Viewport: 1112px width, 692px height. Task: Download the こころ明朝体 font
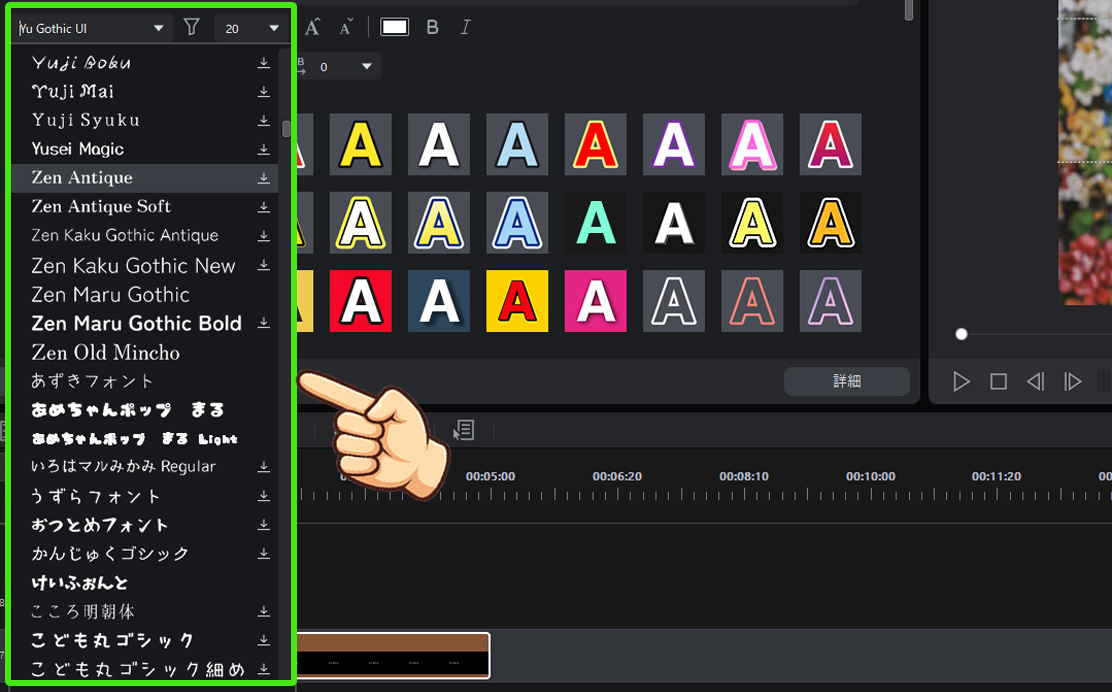pyautogui.click(x=264, y=611)
